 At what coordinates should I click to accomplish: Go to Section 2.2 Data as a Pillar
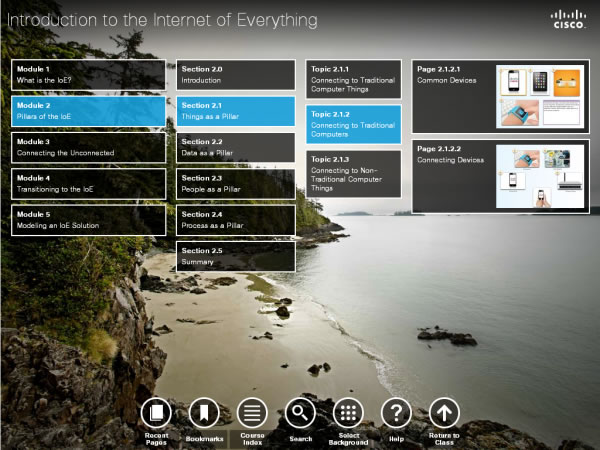point(235,148)
